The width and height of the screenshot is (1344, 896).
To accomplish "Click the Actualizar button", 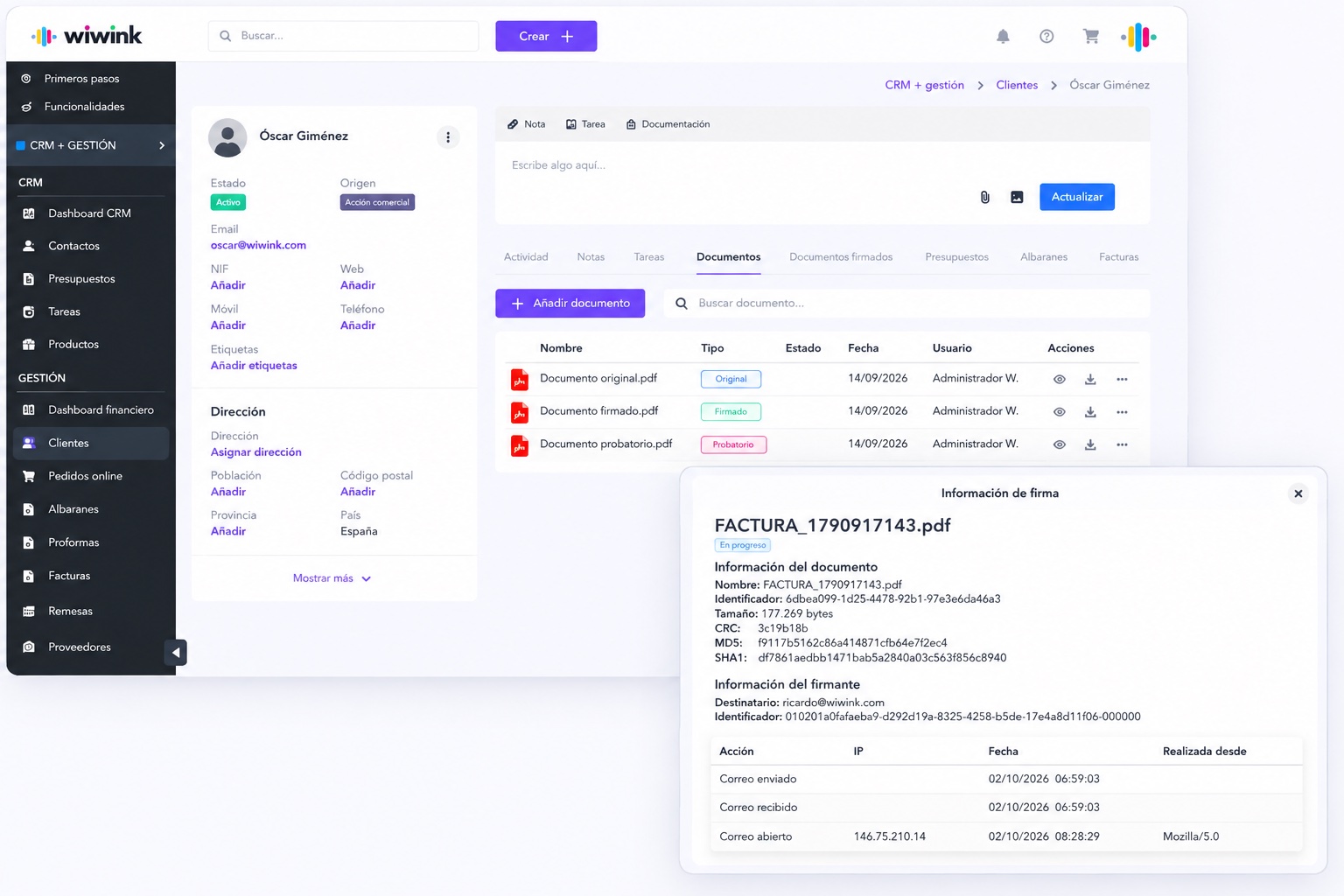I will (x=1076, y=197).
